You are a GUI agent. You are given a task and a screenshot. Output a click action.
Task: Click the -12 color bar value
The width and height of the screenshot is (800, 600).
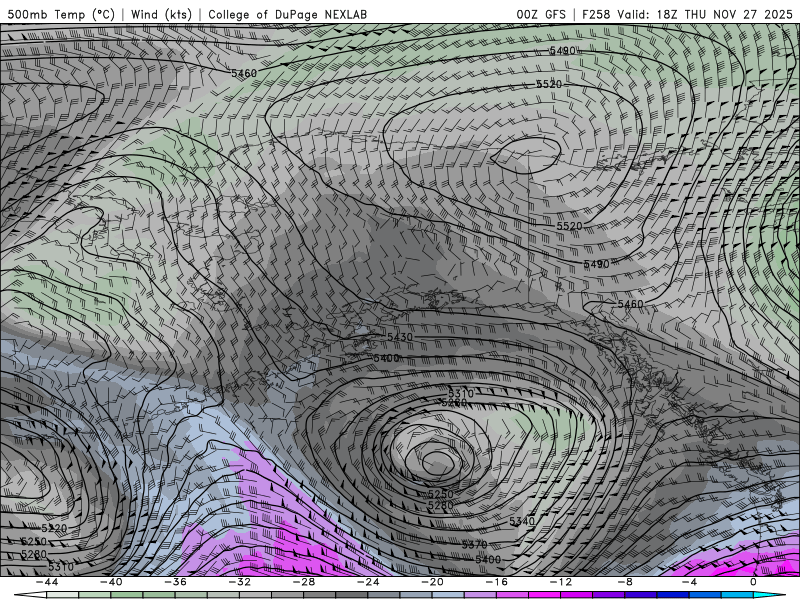[561, 582]
